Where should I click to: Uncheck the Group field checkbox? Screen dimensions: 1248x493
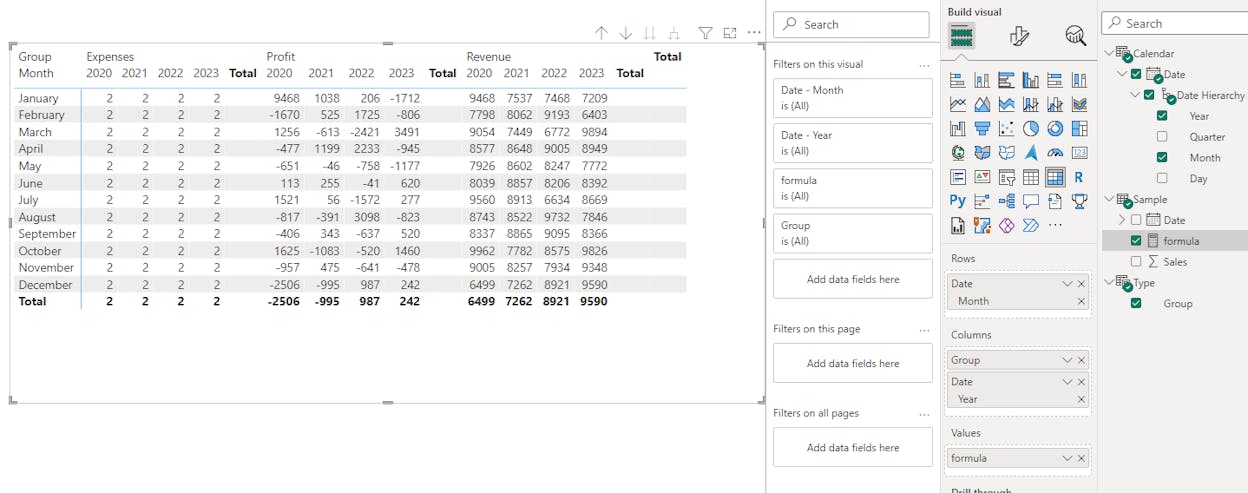click(x=1136, y=303)
